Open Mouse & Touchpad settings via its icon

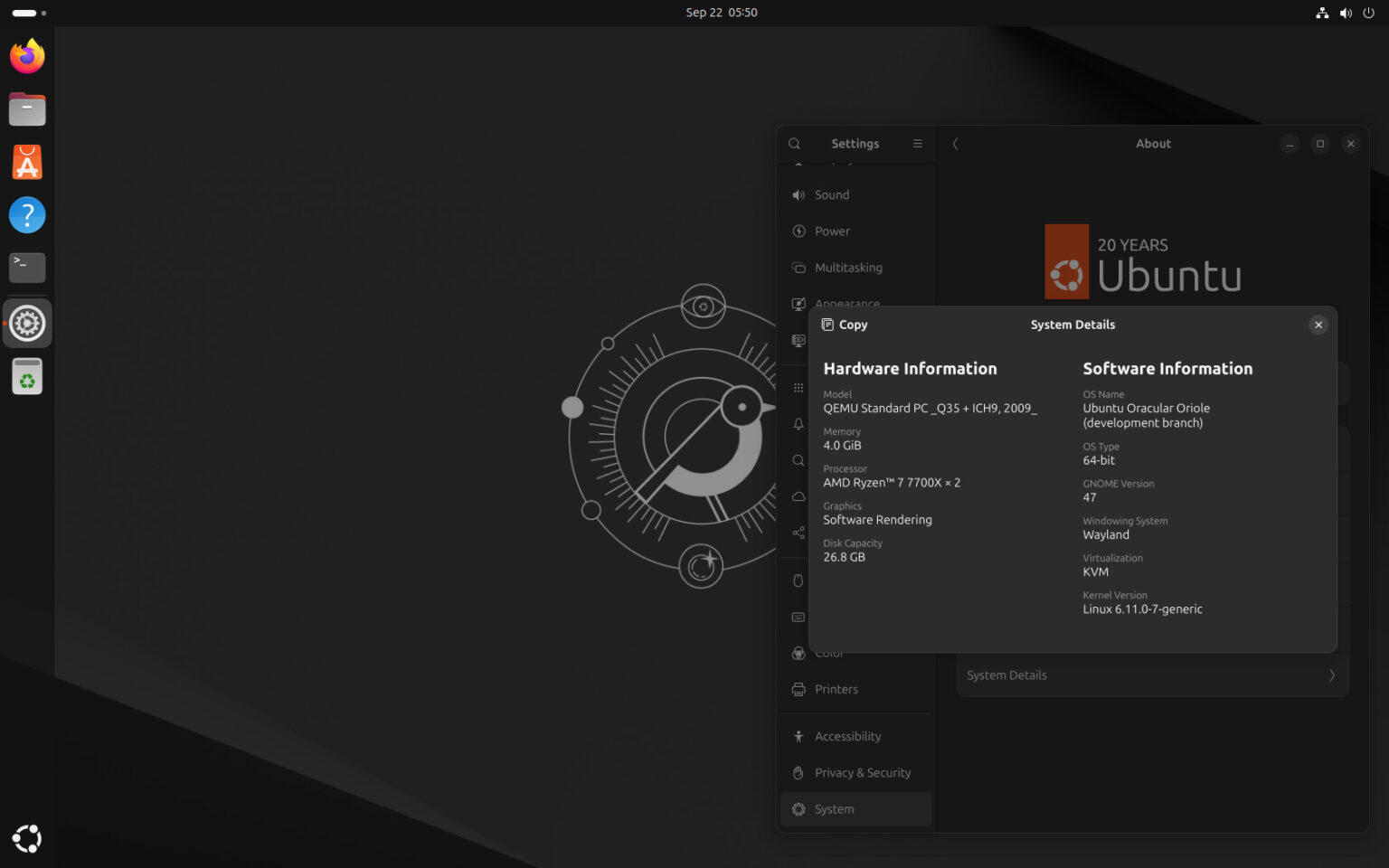[798, 580]
